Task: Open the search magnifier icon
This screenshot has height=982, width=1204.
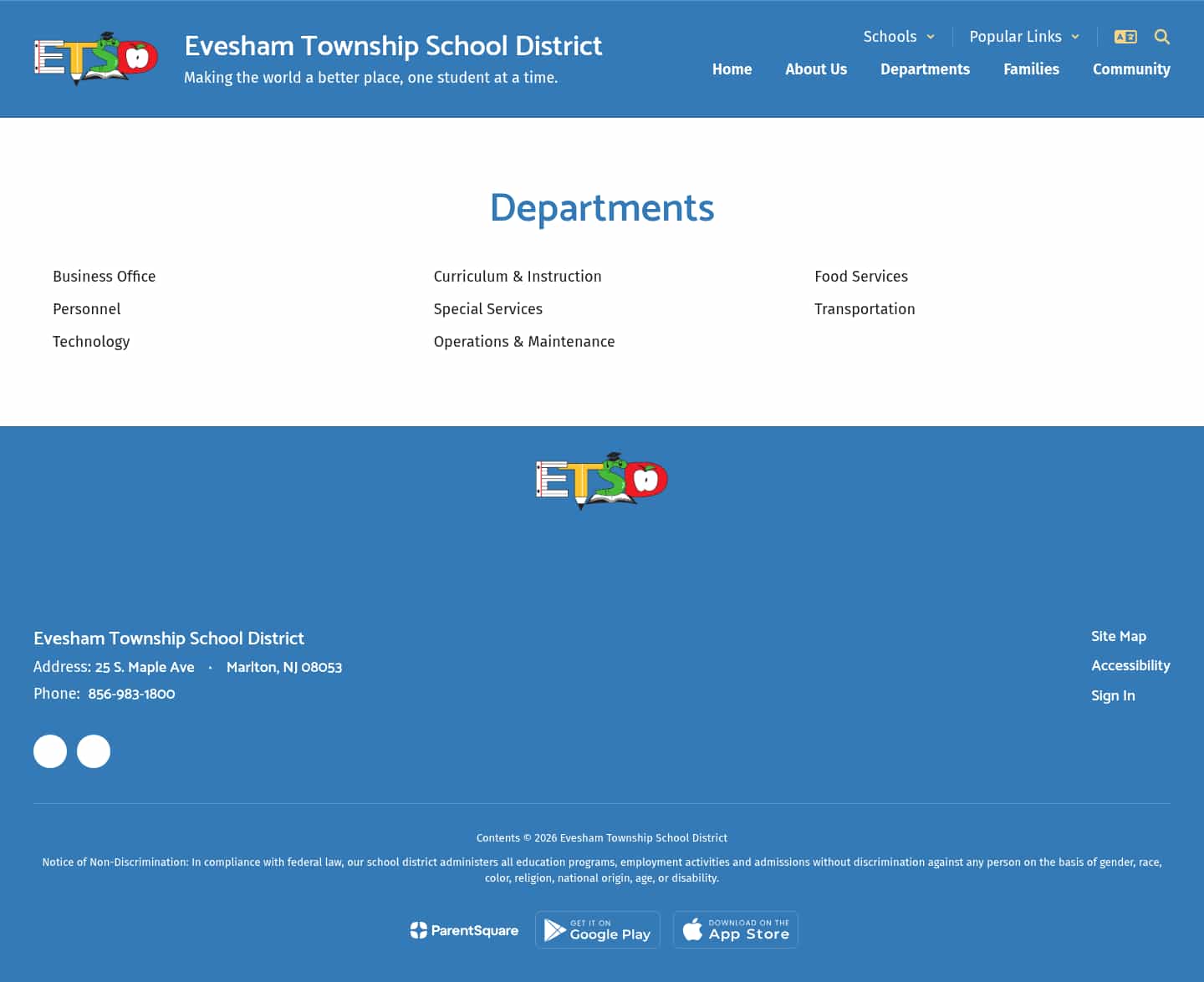Action: click(1162, 37)
